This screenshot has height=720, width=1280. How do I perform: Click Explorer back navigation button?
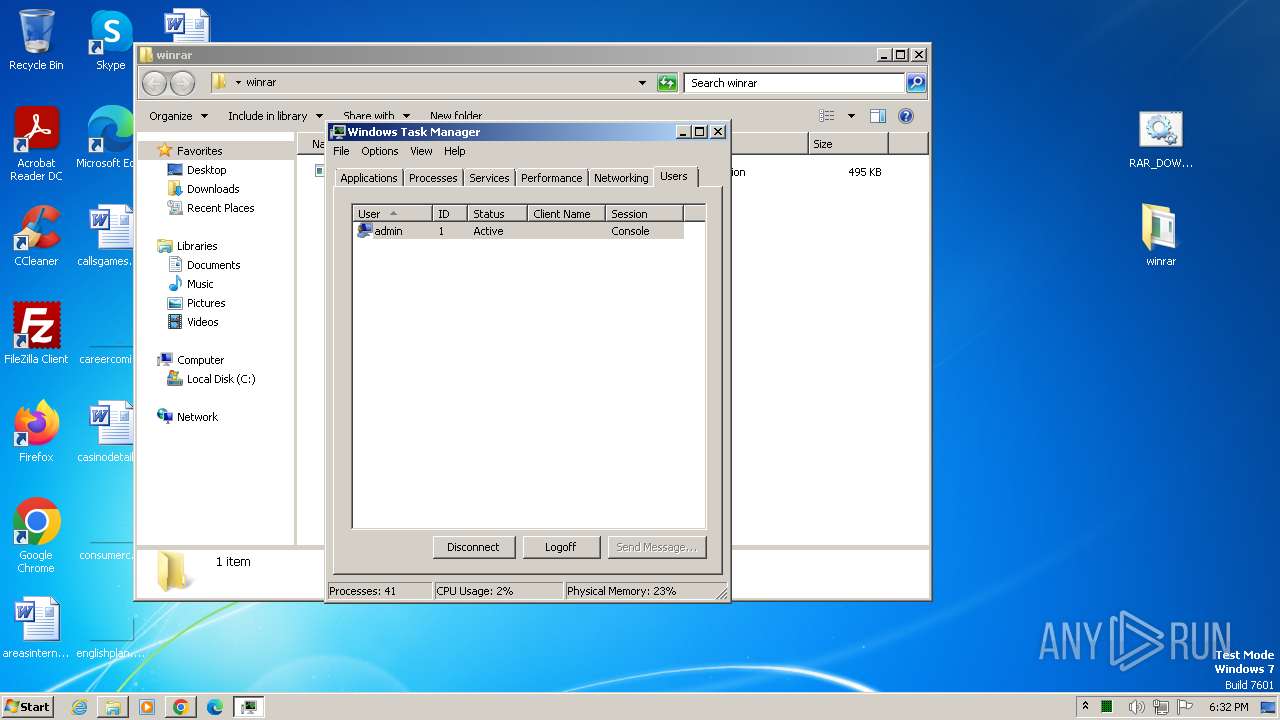tap(154, 83)
